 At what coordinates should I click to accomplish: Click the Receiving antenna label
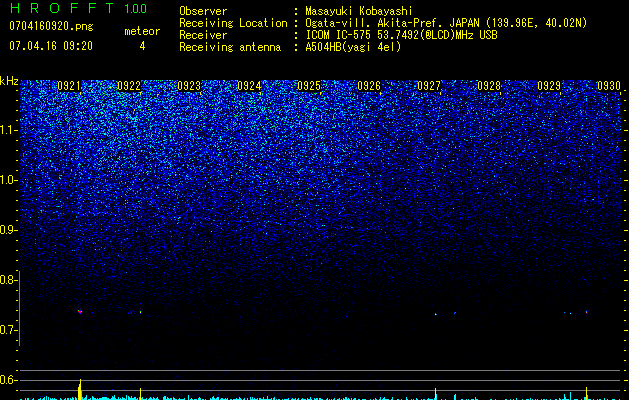230,47
